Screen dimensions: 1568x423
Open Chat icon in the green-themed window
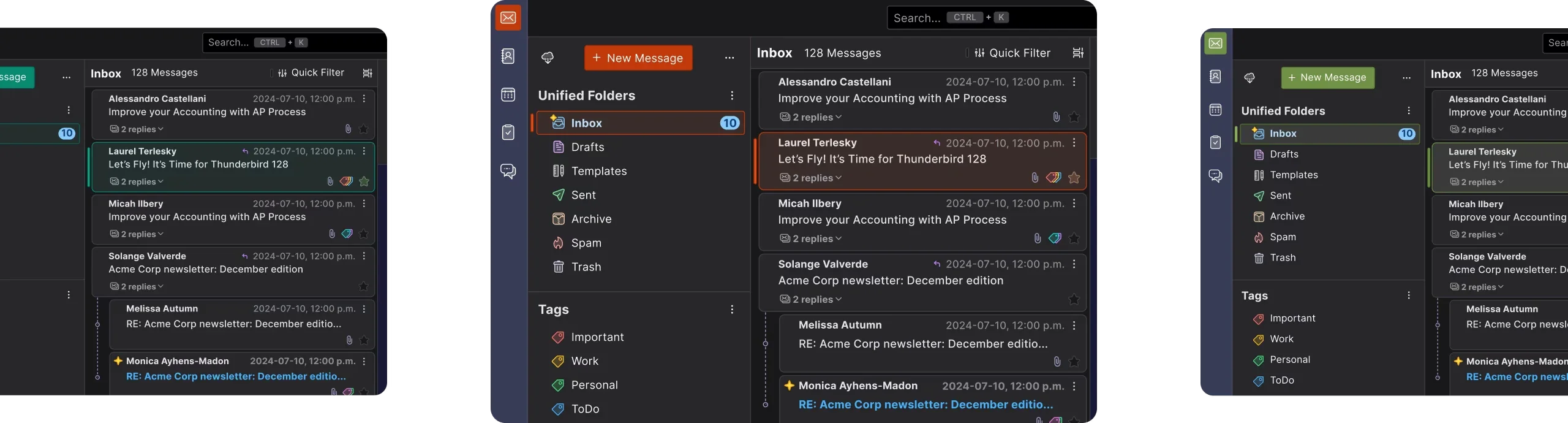pyautogui.click(x=1215, y=176)
